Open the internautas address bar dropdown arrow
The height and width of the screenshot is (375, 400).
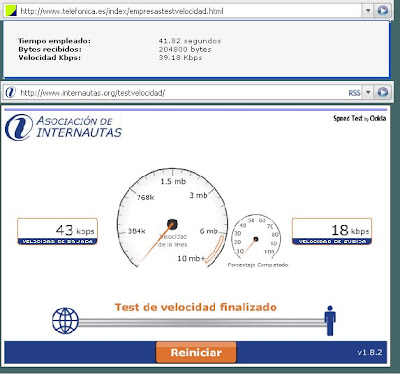click(x=368, y=92)
